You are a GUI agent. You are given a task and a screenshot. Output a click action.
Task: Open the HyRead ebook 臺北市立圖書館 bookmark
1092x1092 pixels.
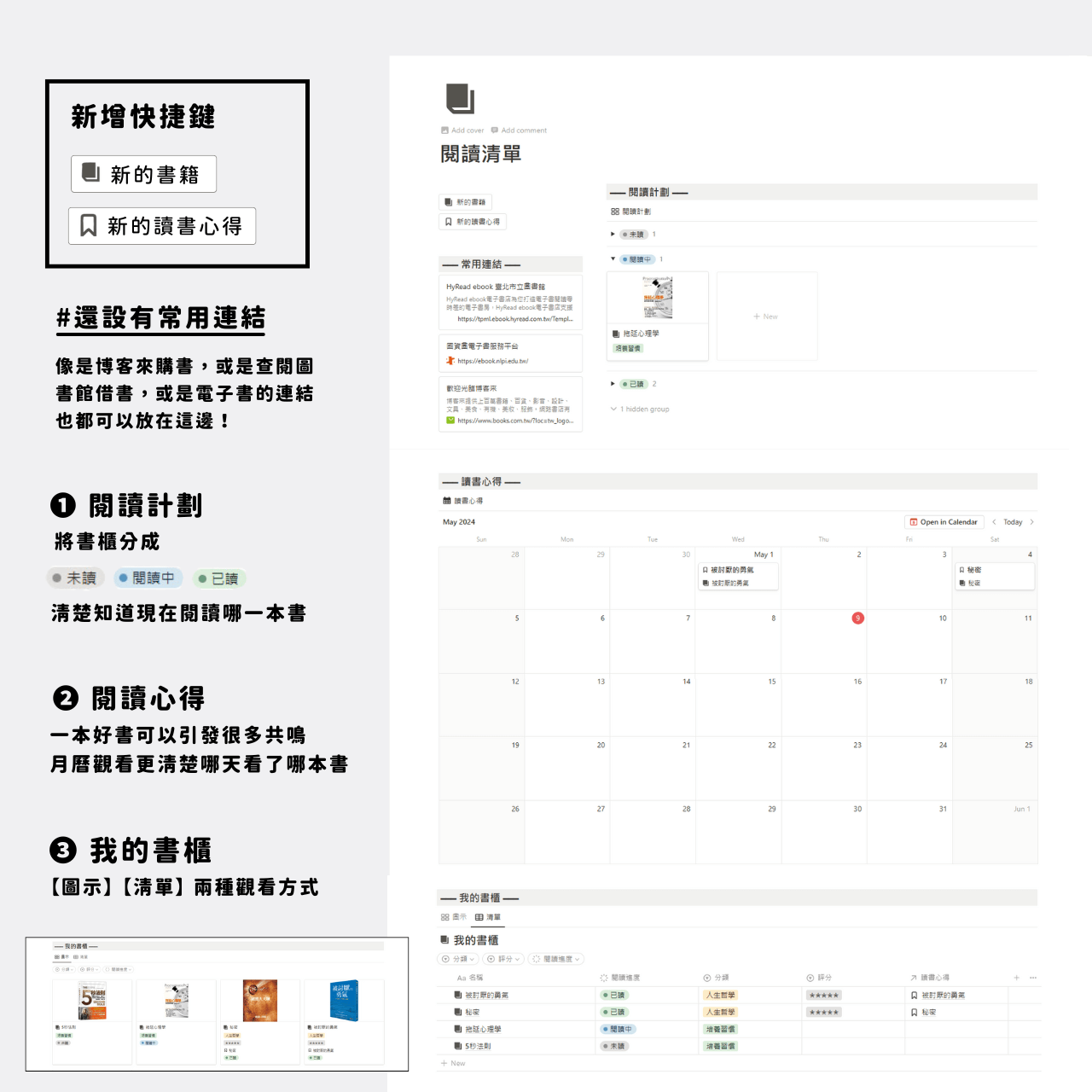tap(510, 302)
